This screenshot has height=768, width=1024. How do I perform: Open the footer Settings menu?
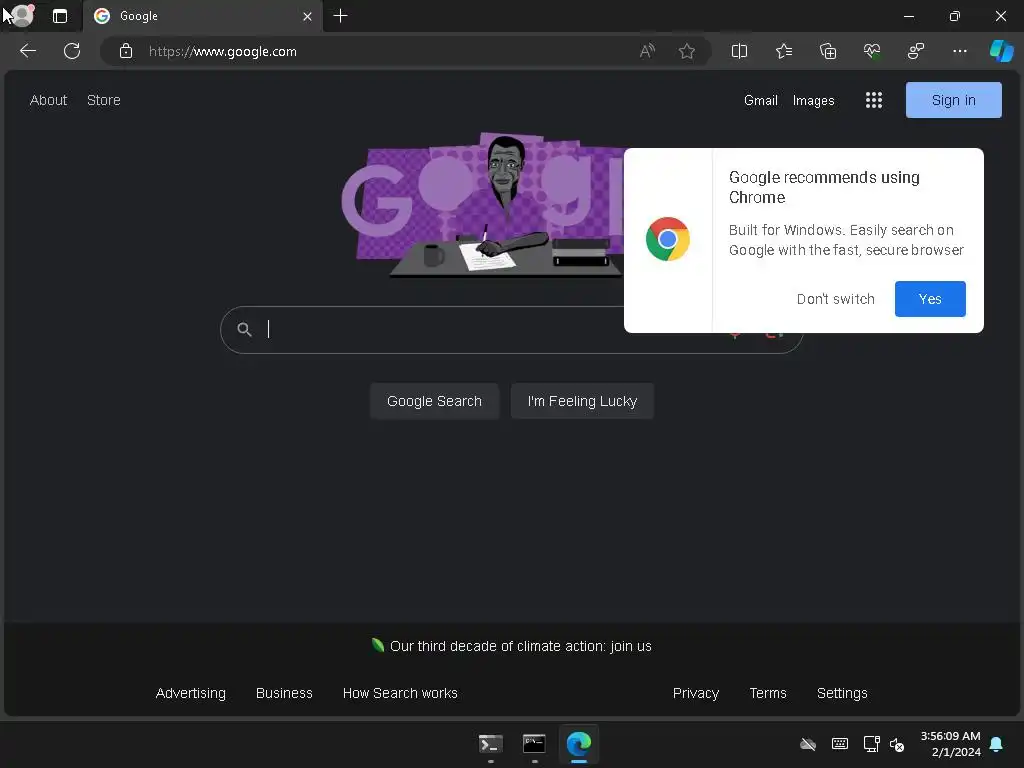(842, 693)
